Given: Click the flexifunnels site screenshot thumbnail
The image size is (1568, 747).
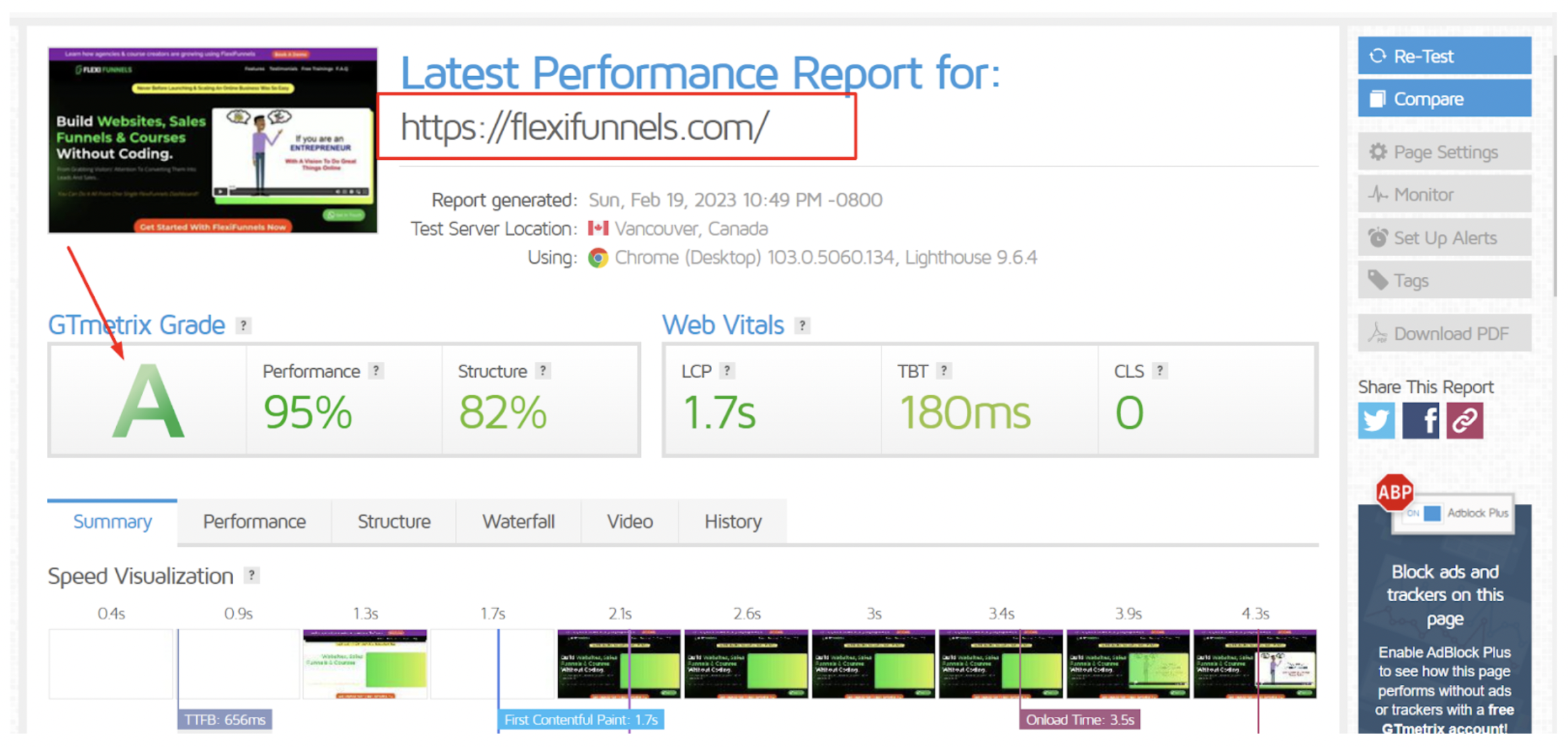Looking at the screenshot, I should coord(212,140).
